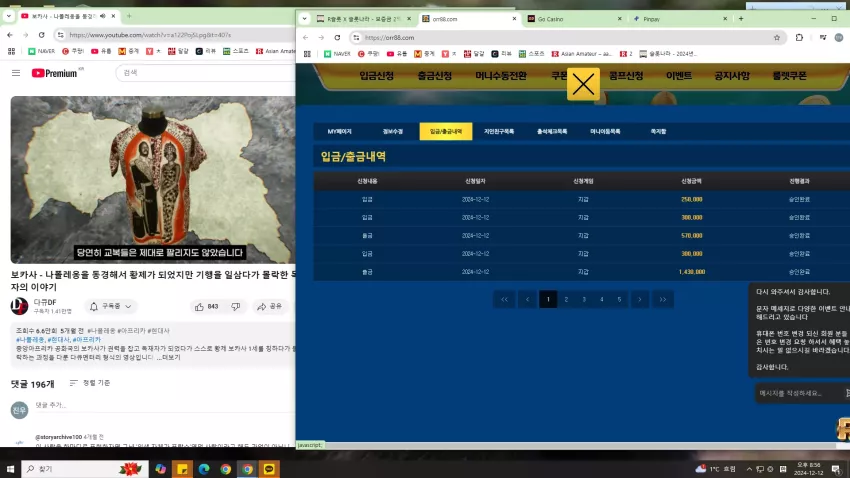Click the chat message input field
Screen dimensions: 850x478
(798, 393)
